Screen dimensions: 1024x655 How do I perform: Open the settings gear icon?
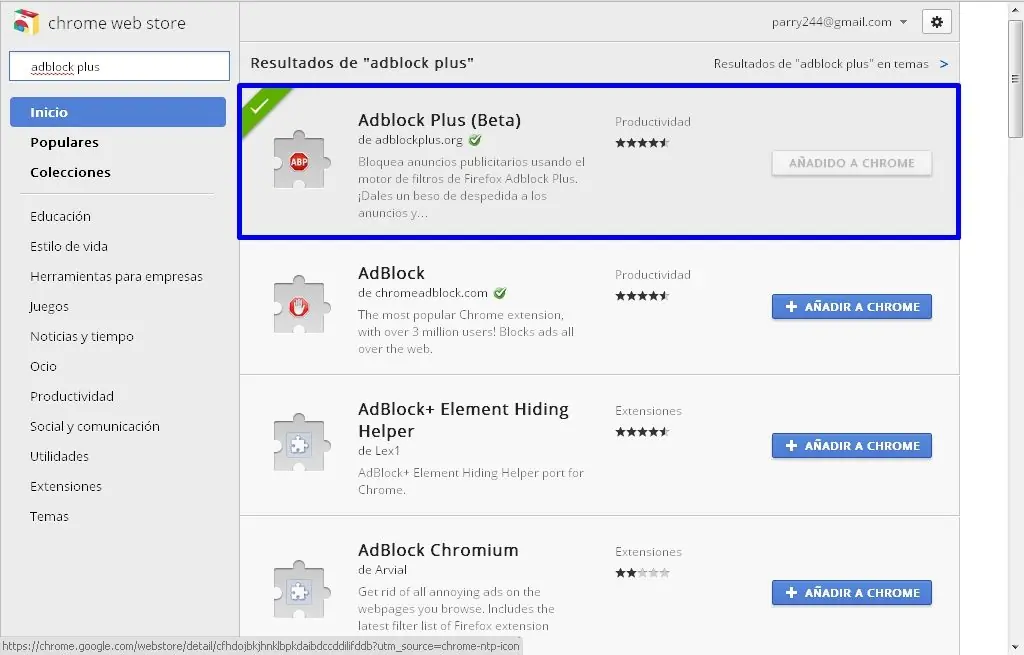(x=936, y=22)
